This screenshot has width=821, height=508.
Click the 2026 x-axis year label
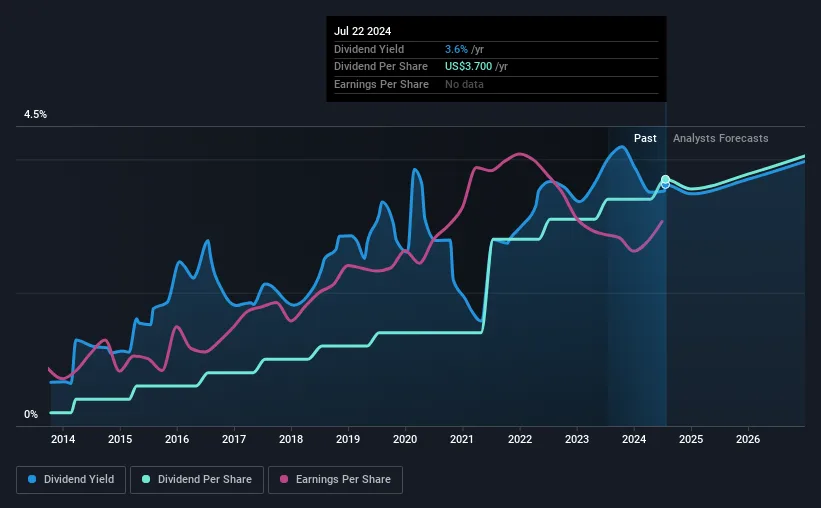coord(748,439)
